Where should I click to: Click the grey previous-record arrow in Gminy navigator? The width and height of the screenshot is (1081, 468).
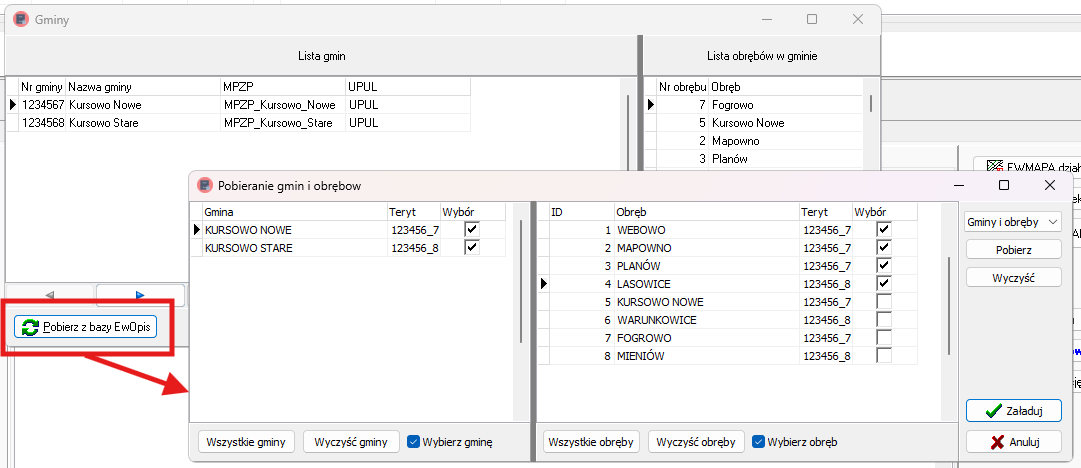click(50, 295)
